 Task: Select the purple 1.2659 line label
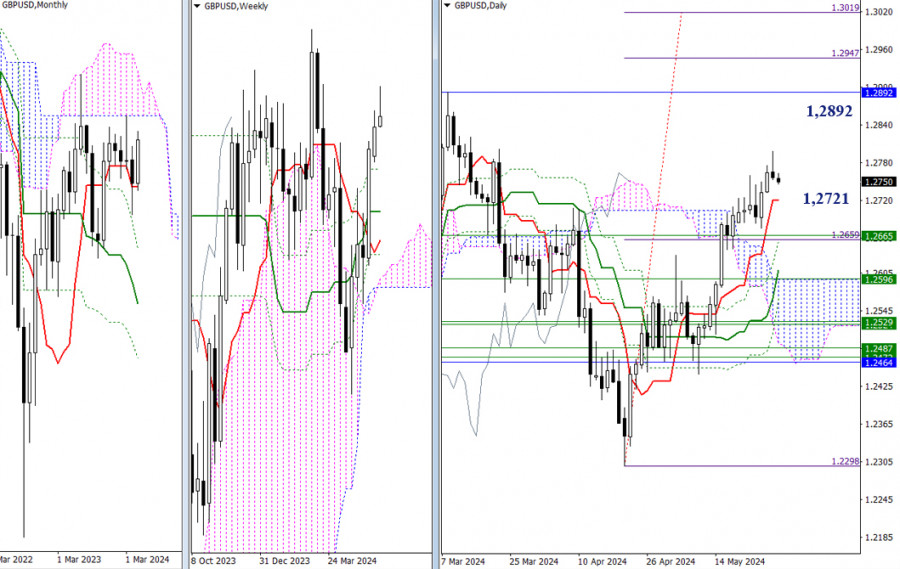[x=845, y=235]
